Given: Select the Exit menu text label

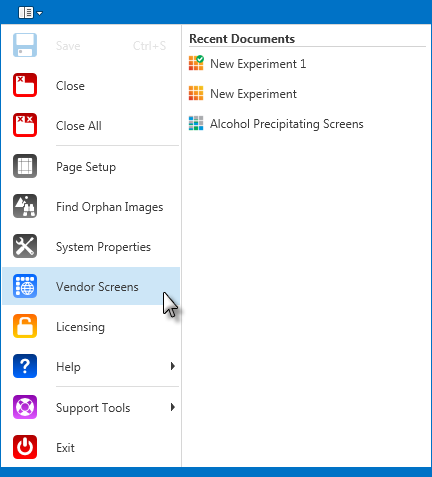Looking at the screenshot, I should tap(65, 448).
